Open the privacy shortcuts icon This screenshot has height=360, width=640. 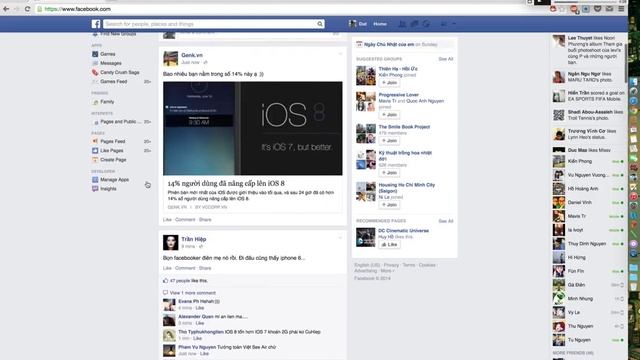coord(443,24)
